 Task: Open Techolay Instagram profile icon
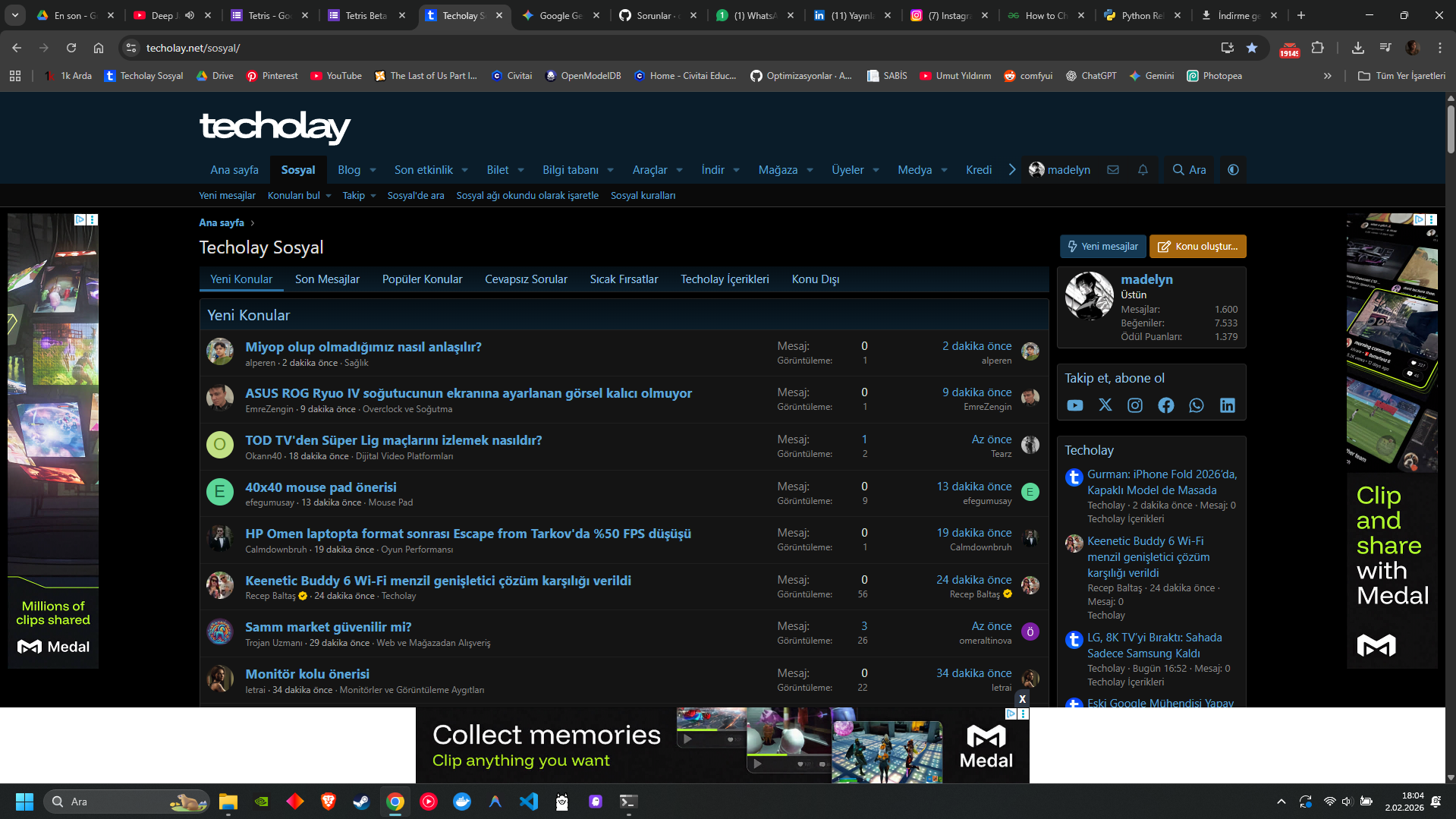tap(1135, 405)
